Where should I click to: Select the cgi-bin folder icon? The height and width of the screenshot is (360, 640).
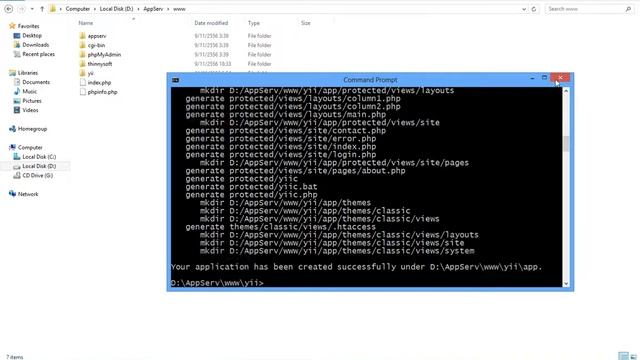(x=82, y=45)
